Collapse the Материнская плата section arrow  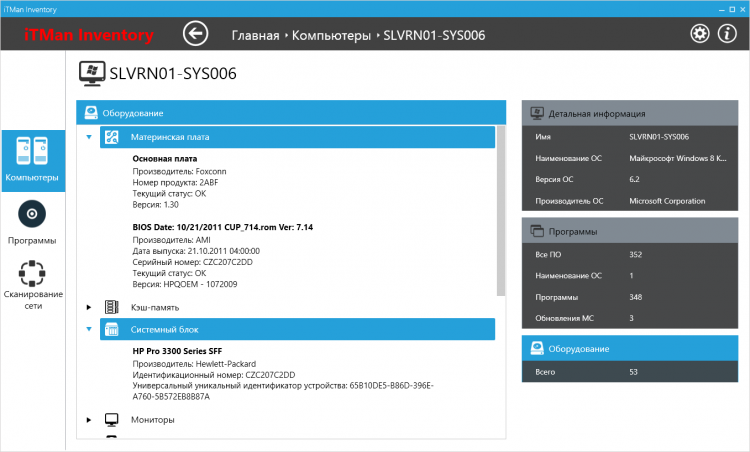pos(88,137)
